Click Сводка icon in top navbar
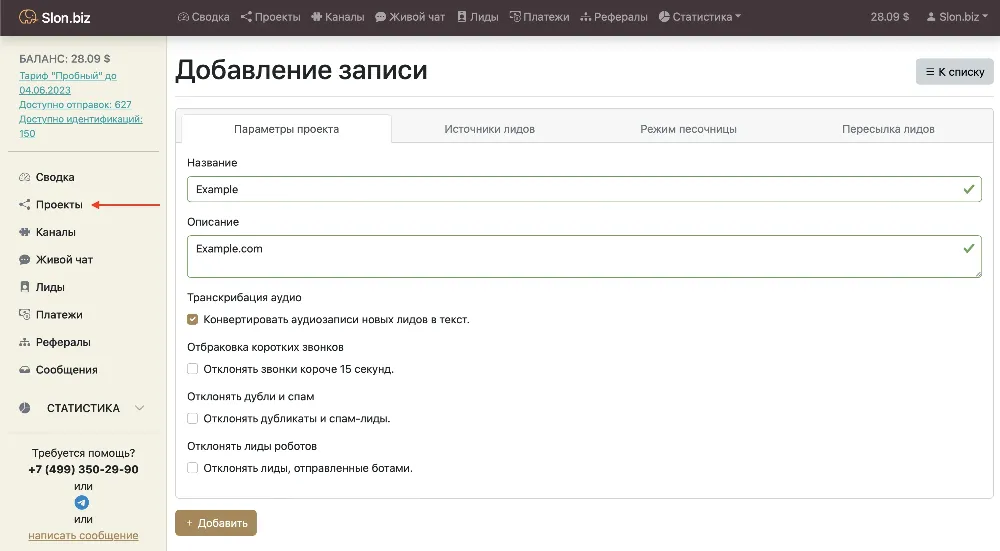The image size is (1000, 551). (x=183, y=17)
